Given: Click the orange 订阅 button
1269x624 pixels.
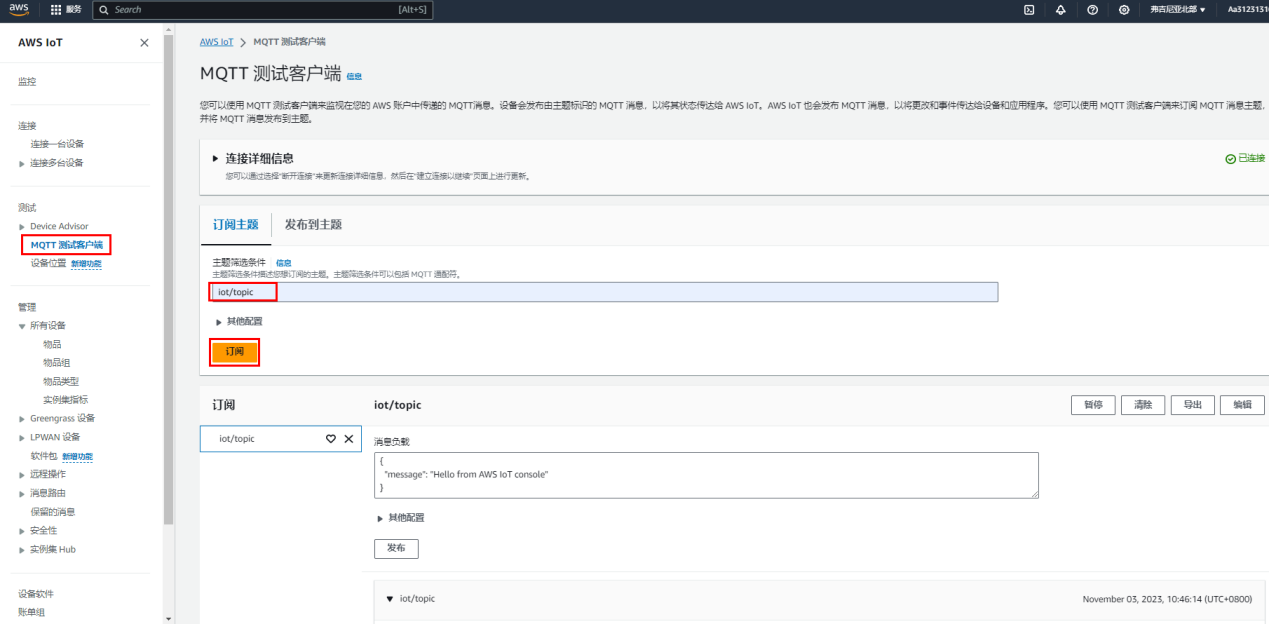Looking at the screenshot, I should pyautogui.click(x=235, y=352).
